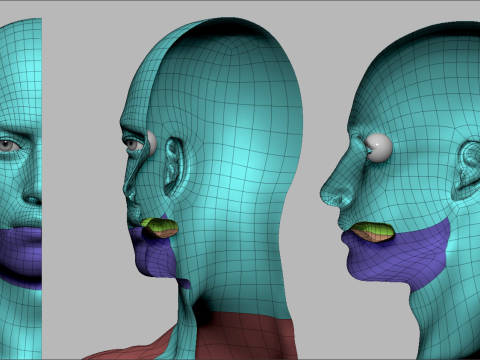
Task: Select the white eyeball sphere on right profile head
Action: point(378,148)
